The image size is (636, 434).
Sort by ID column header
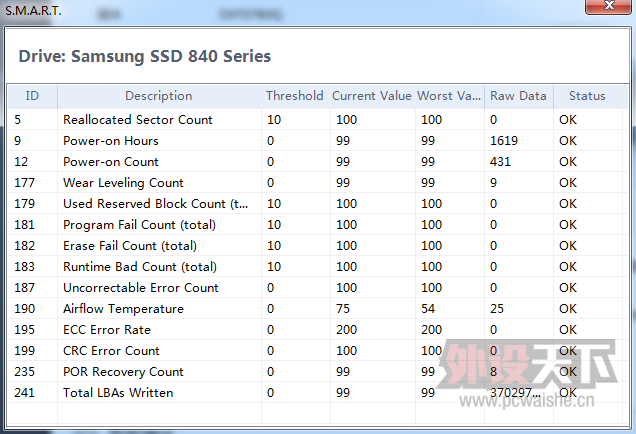[x=32, y=96]
